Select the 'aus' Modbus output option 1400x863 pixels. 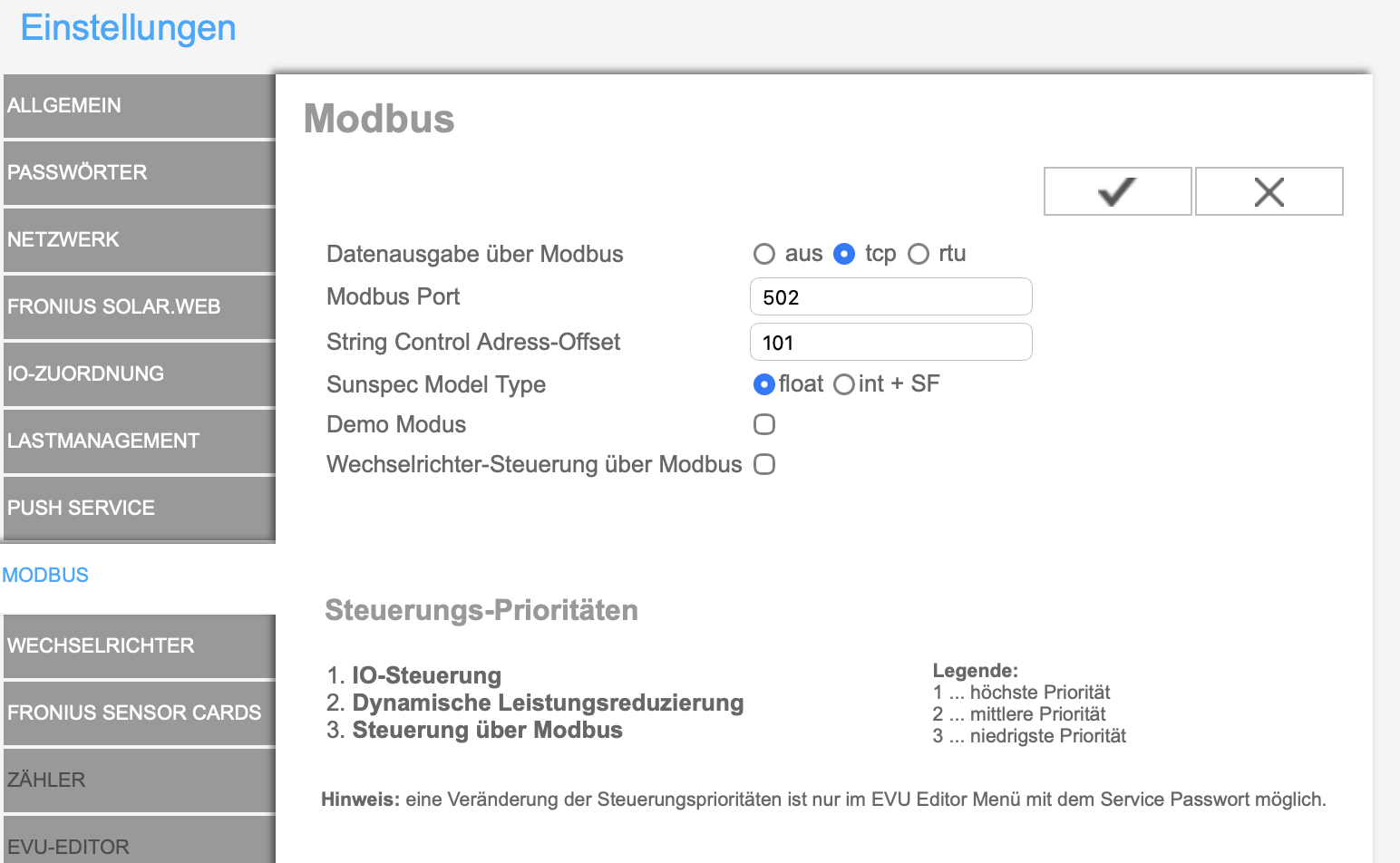(x=764, y=254)
